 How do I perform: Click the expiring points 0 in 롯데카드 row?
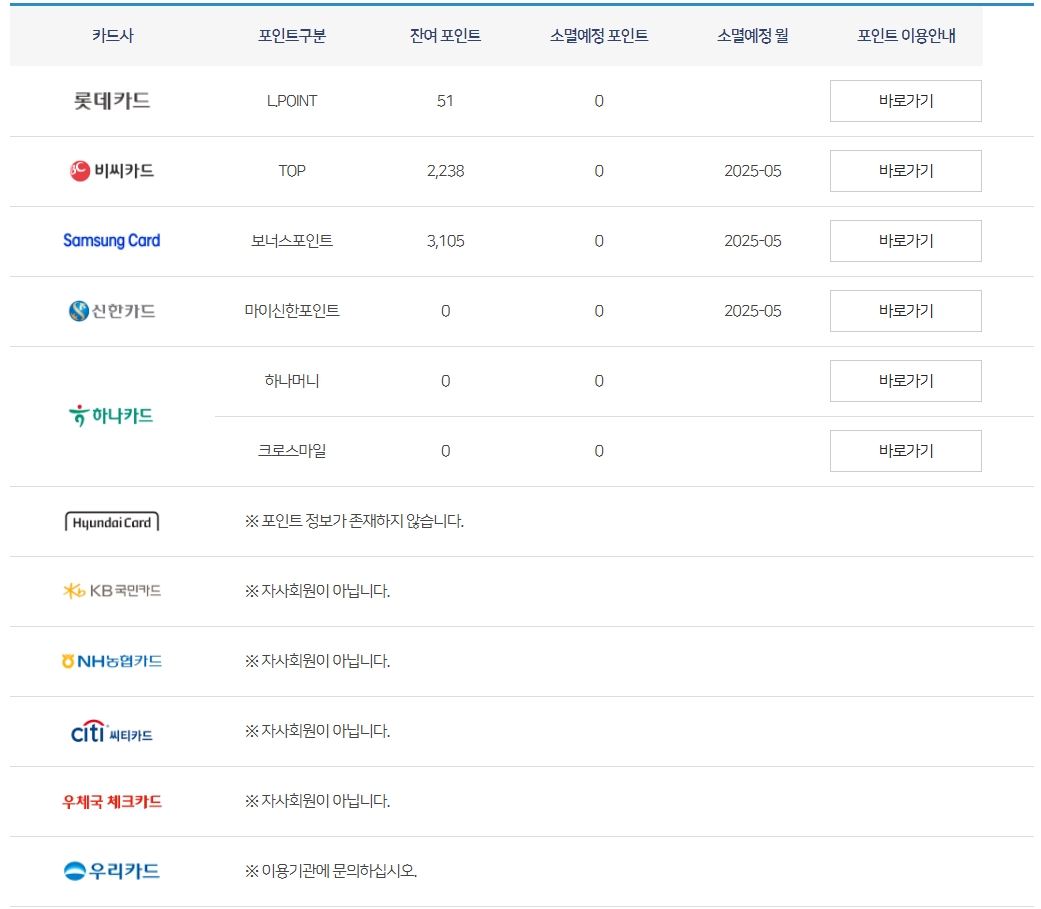(x=599, y=101)
